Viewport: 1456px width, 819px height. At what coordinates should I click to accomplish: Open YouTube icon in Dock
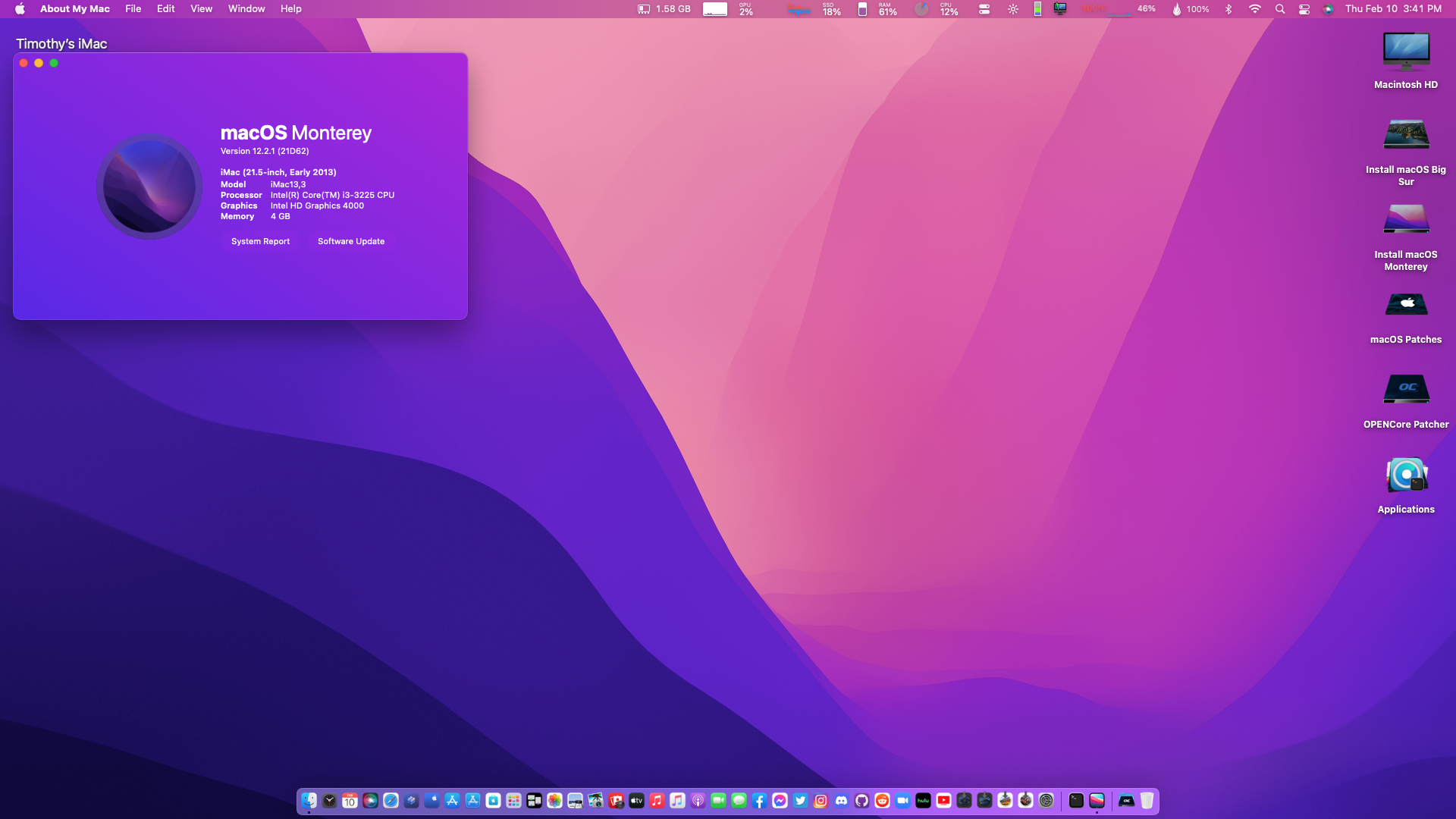click(943, 800)
